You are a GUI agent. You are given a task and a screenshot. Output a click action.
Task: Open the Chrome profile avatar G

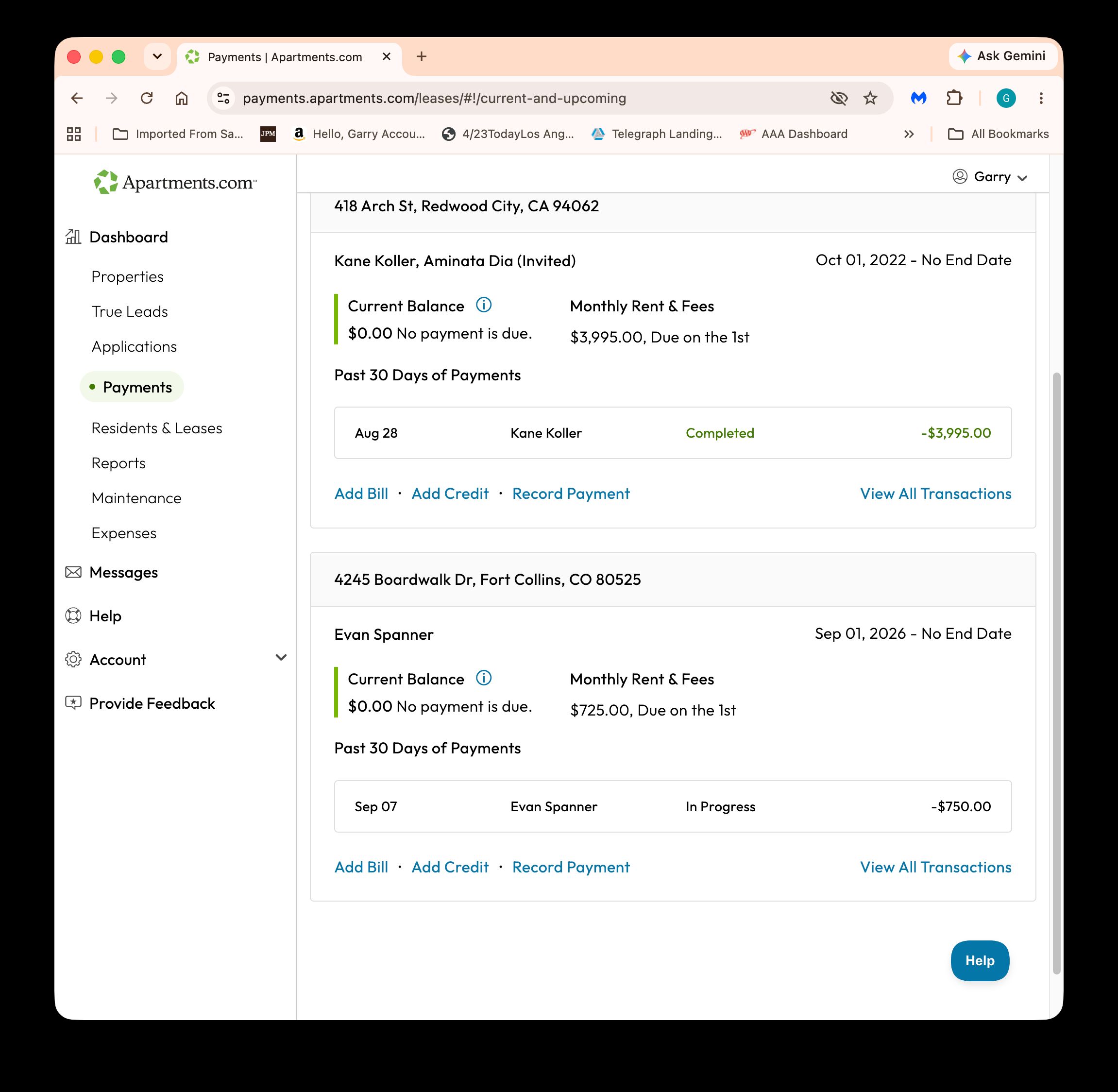(1006, 98)
